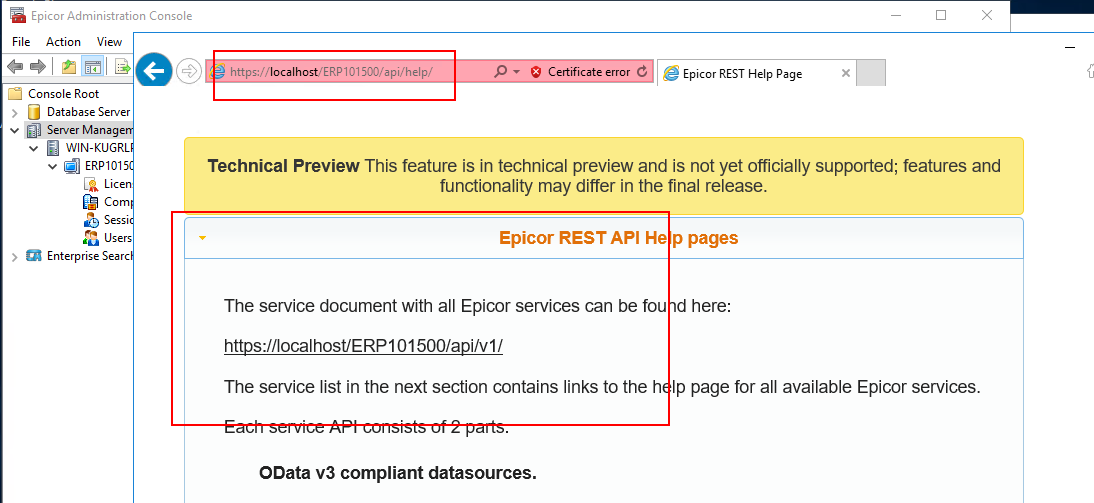Click the browser back arrow button
Screen dimensions: 1094x503
[154, 70]
